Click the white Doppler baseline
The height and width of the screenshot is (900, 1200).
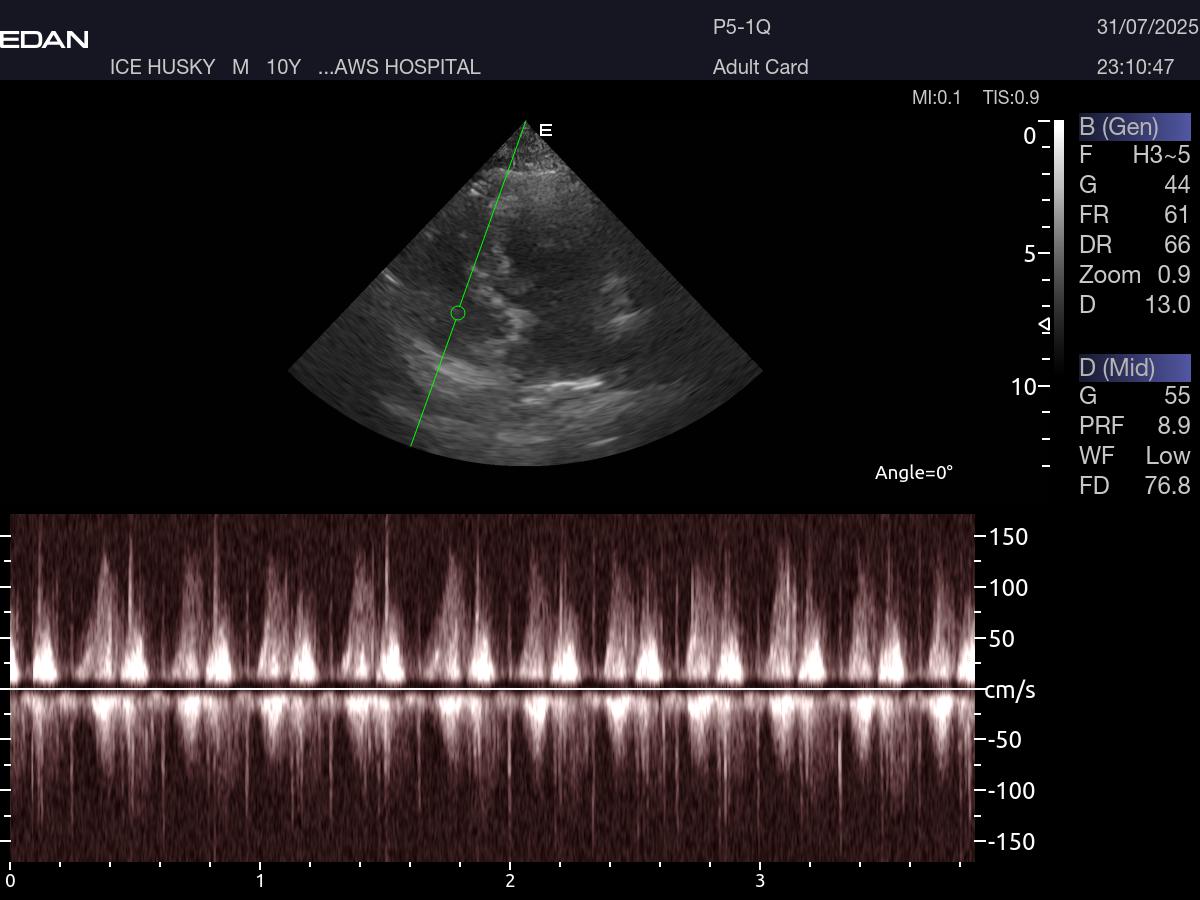point(490,689)
